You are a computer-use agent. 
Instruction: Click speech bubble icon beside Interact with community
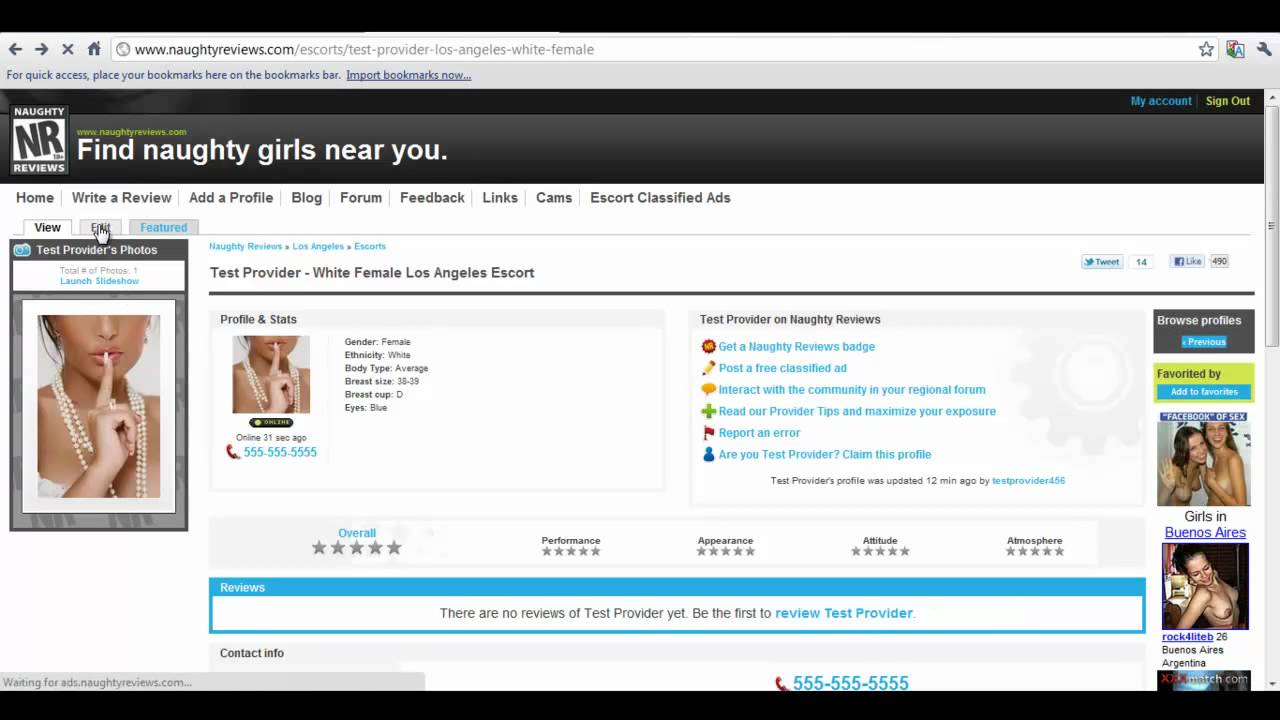coord(708,390)
